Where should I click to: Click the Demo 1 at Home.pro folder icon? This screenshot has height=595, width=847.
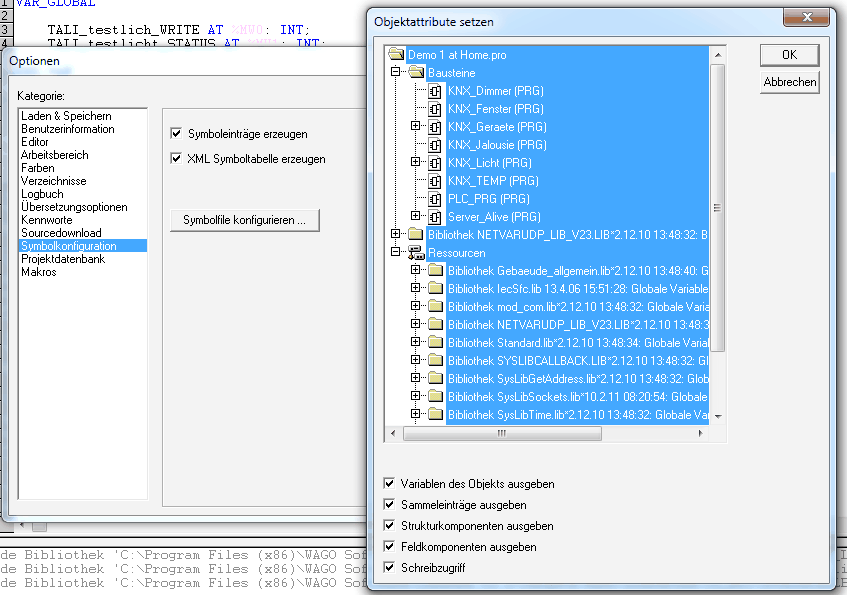(x=395, y=55)
